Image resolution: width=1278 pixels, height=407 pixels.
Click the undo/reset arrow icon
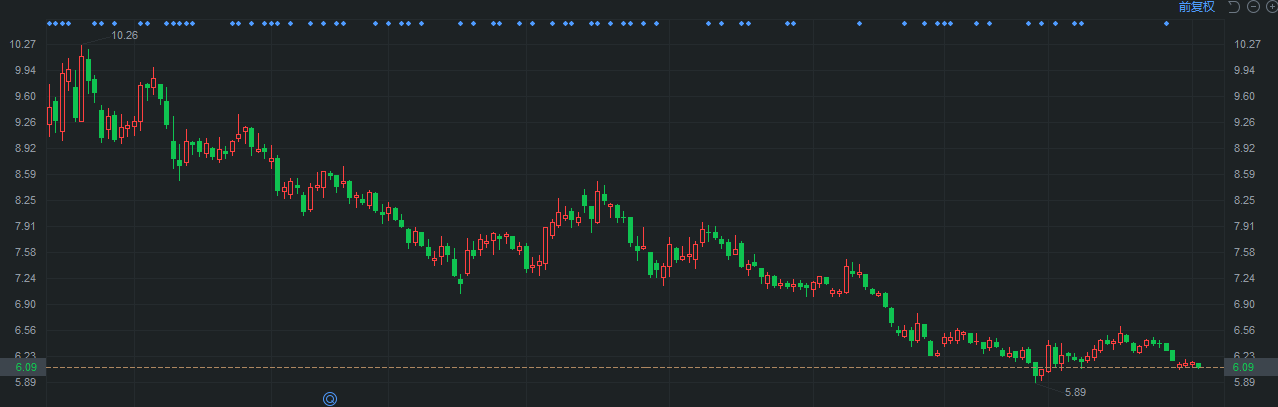(1234, 7)
